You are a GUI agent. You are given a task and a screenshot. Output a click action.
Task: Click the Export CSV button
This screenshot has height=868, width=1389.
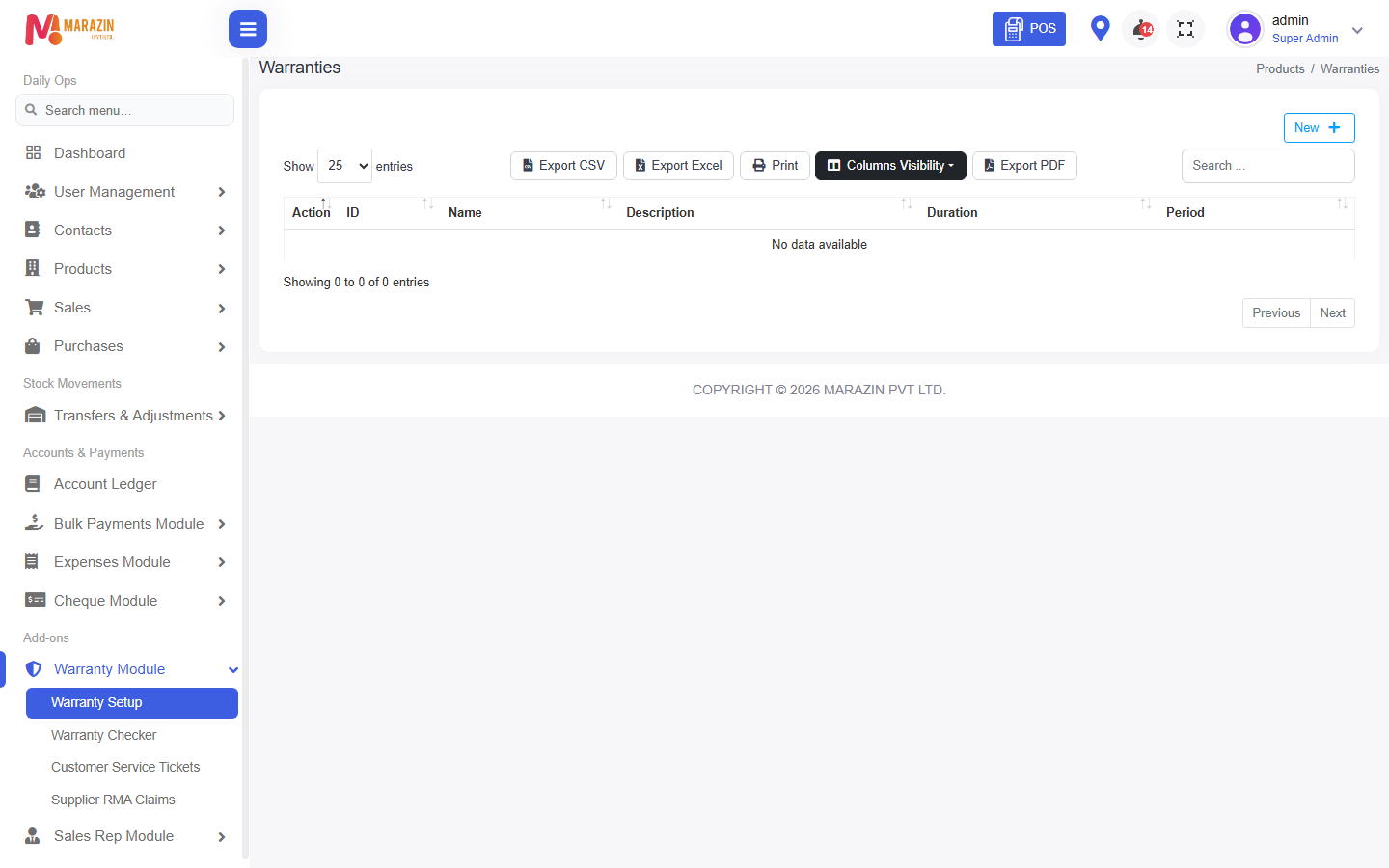(563, 166)
